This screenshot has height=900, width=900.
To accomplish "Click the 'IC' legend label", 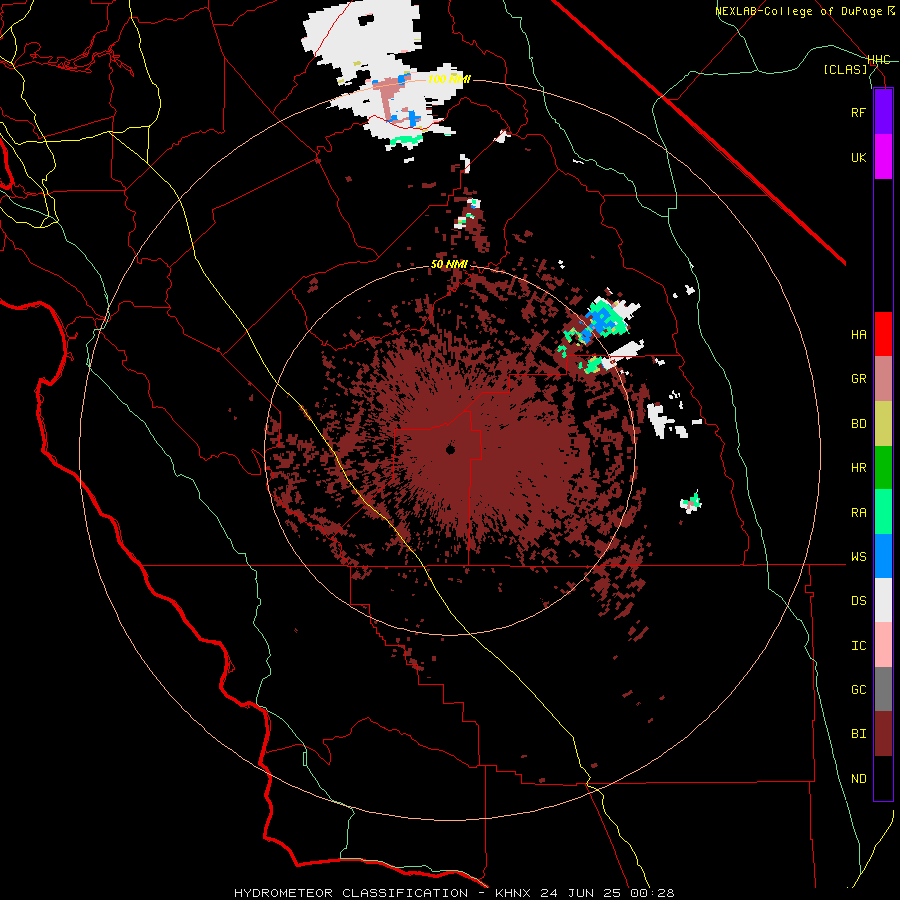I will (x=858, y=646).
